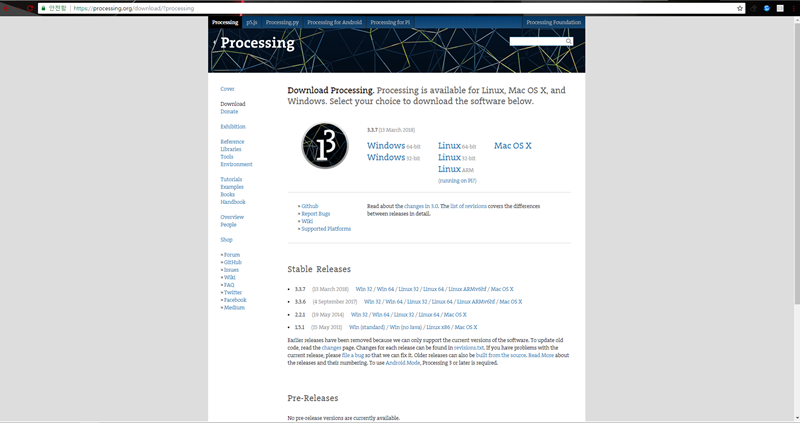Open the Report Bugs link
This screenshot has width=800, height=423.
(x=315, y=214)
